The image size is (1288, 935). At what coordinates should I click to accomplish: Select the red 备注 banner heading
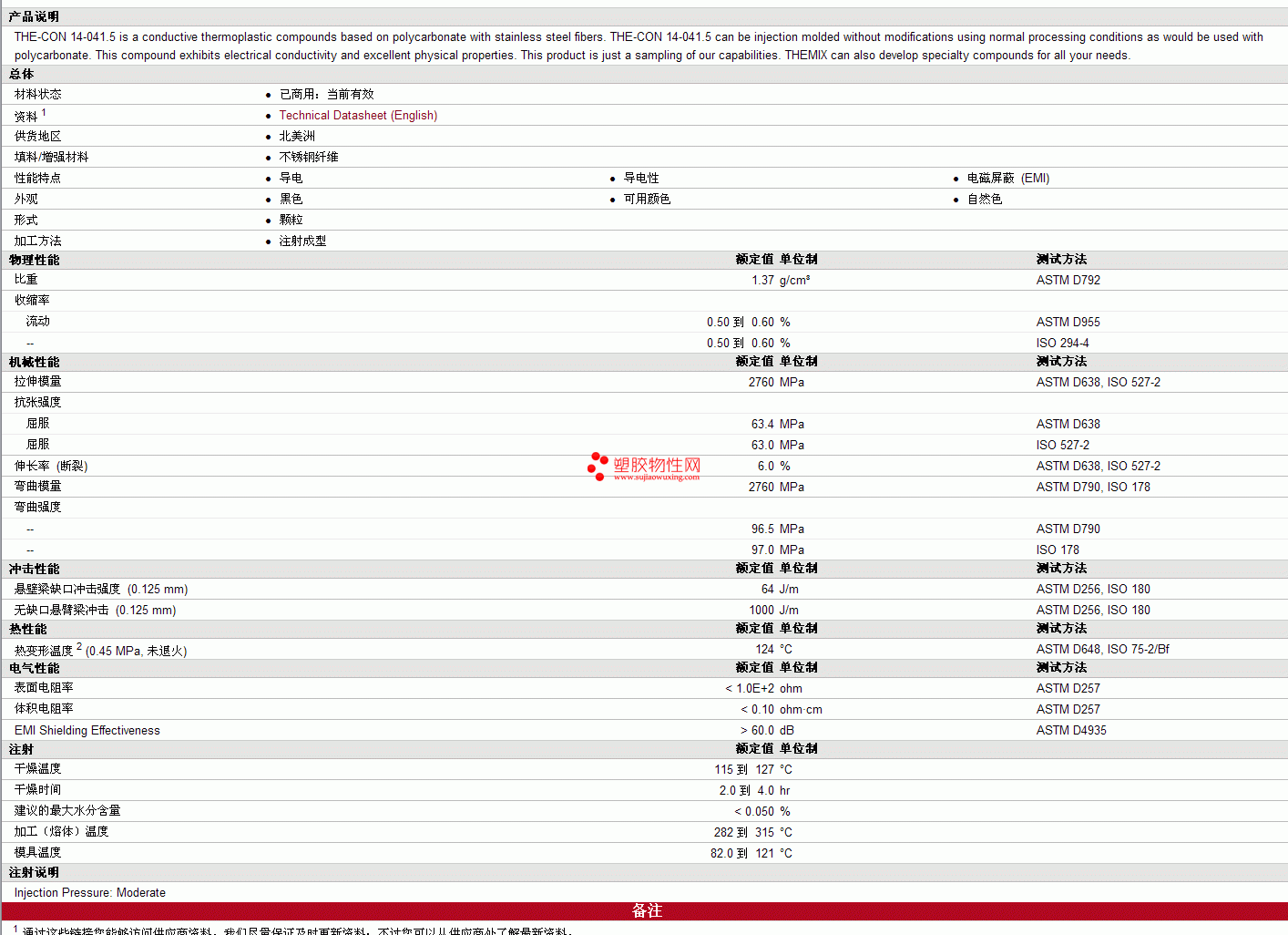[647, 911]
